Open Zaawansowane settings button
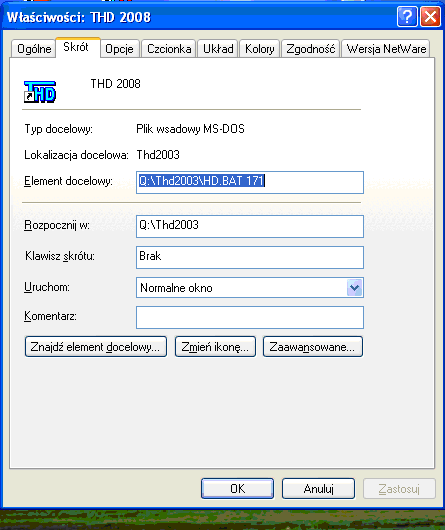Viewport: 445px width, 530px height. pyautogui.click(x=313, y=346)
